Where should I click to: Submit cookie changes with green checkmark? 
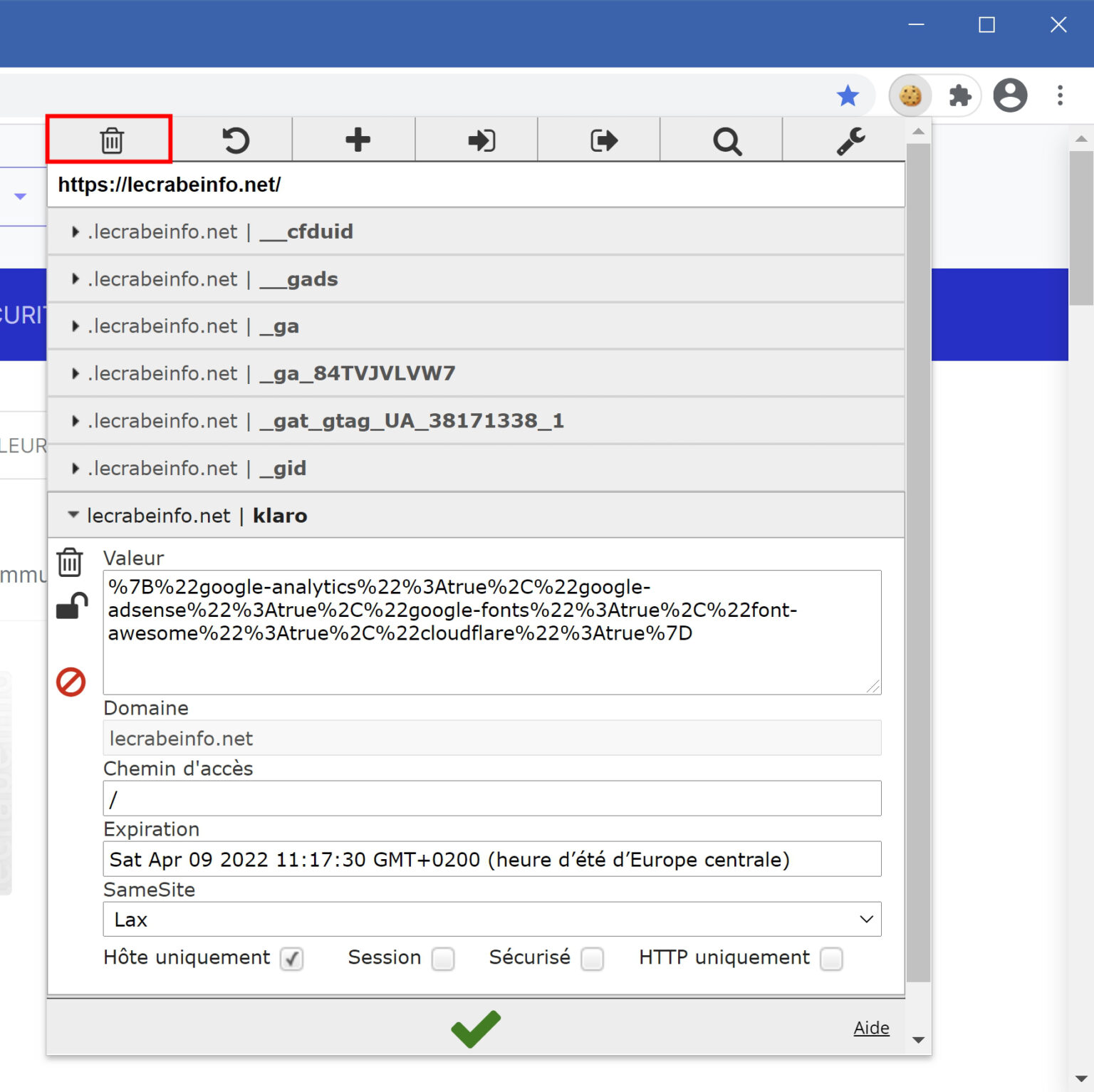pos(476,1029)
